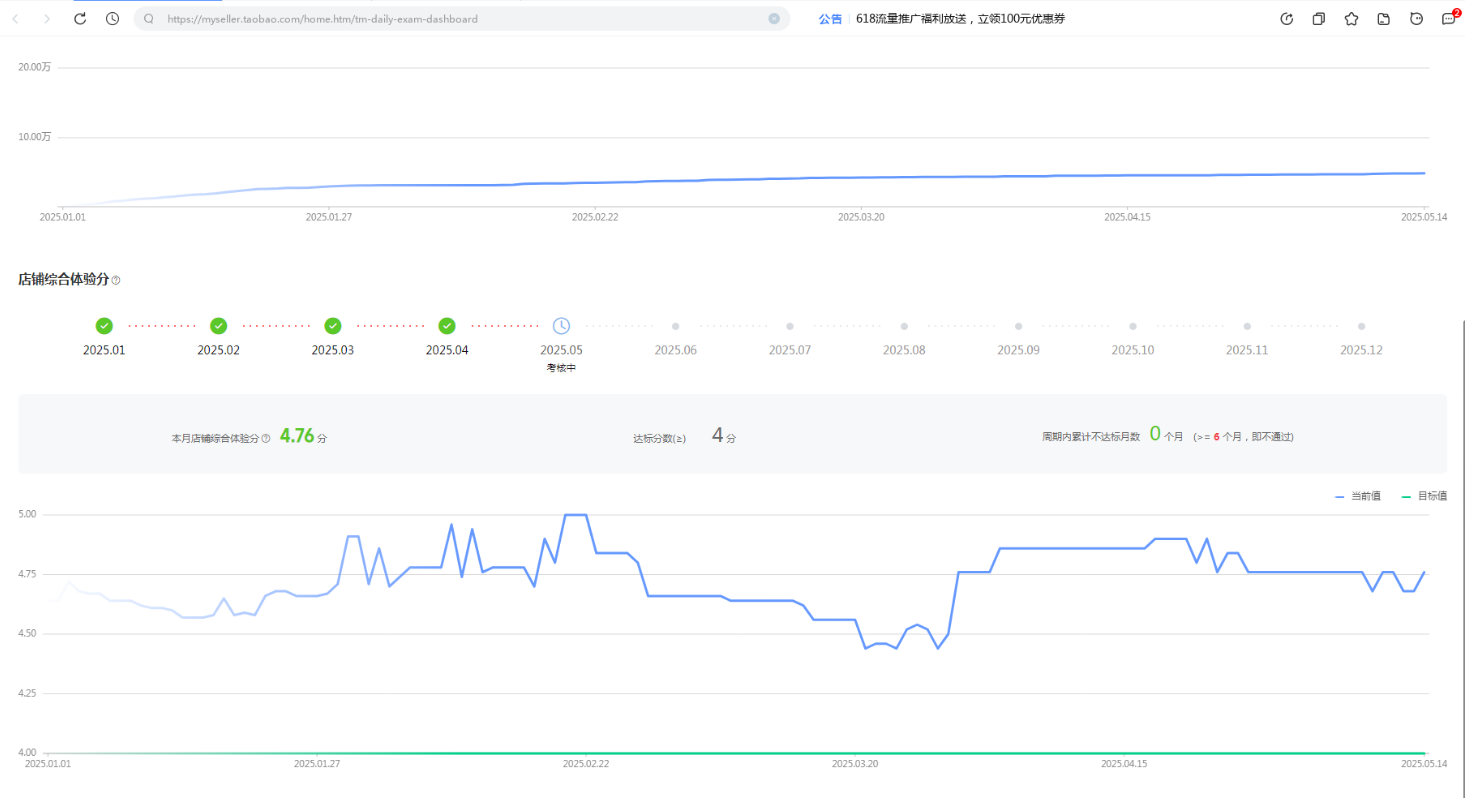1475x809 pixels.
Task: Click help icon beside 店铺综合体验分 heading
Action: click(x=116, y=281)
